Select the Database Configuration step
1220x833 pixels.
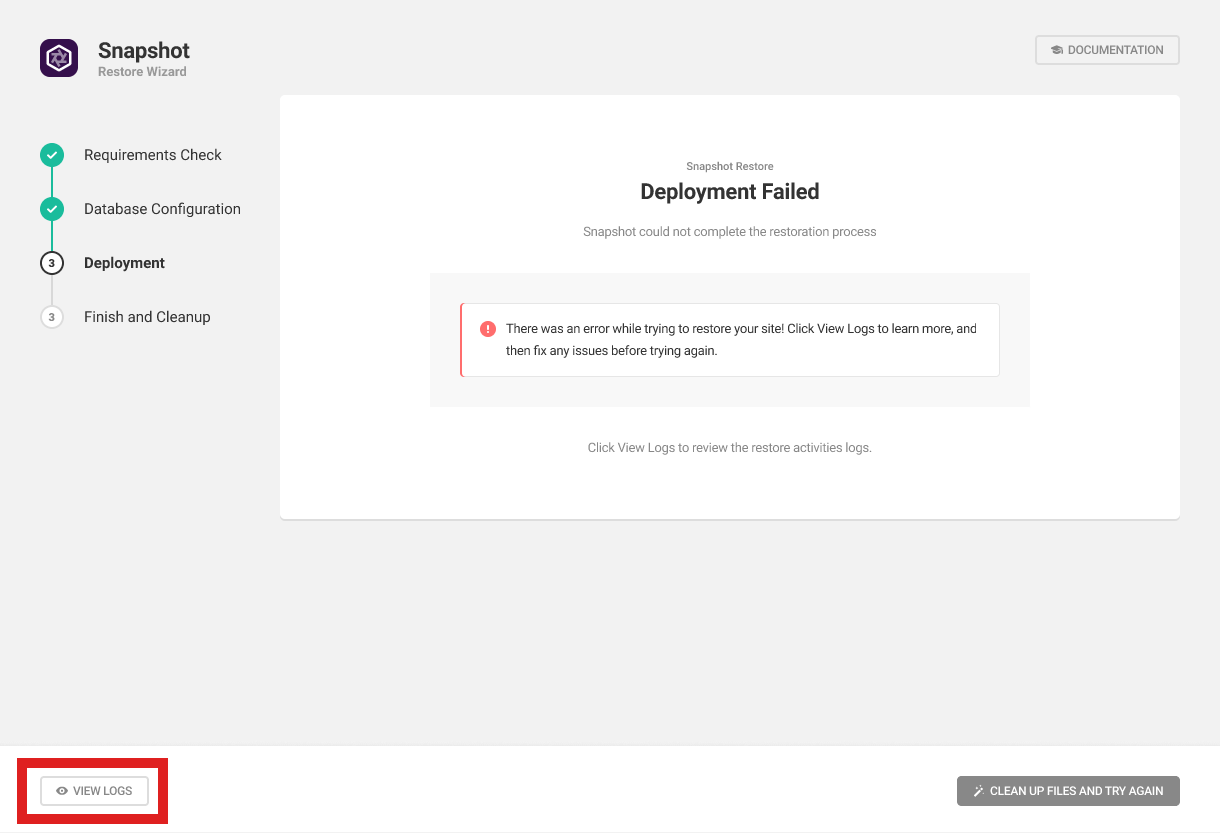(x=162, y=209)
